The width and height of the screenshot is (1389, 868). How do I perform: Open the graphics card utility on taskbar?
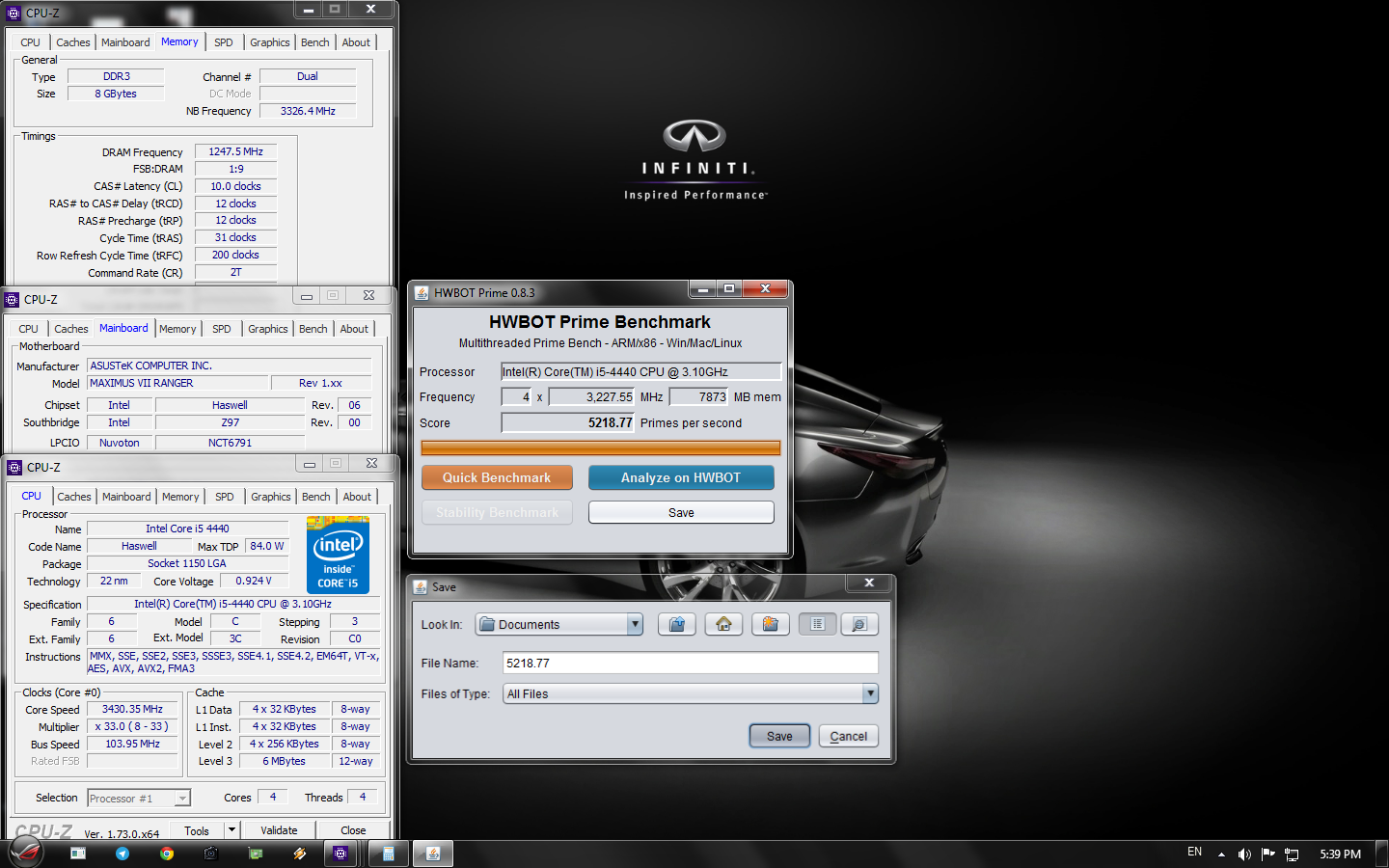(x=256, y=854)
